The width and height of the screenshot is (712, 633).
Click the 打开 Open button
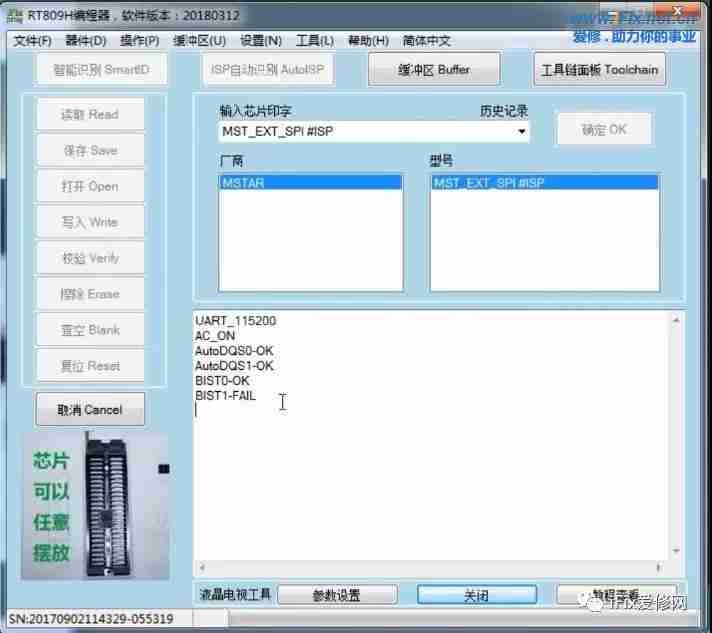(90, 186)
